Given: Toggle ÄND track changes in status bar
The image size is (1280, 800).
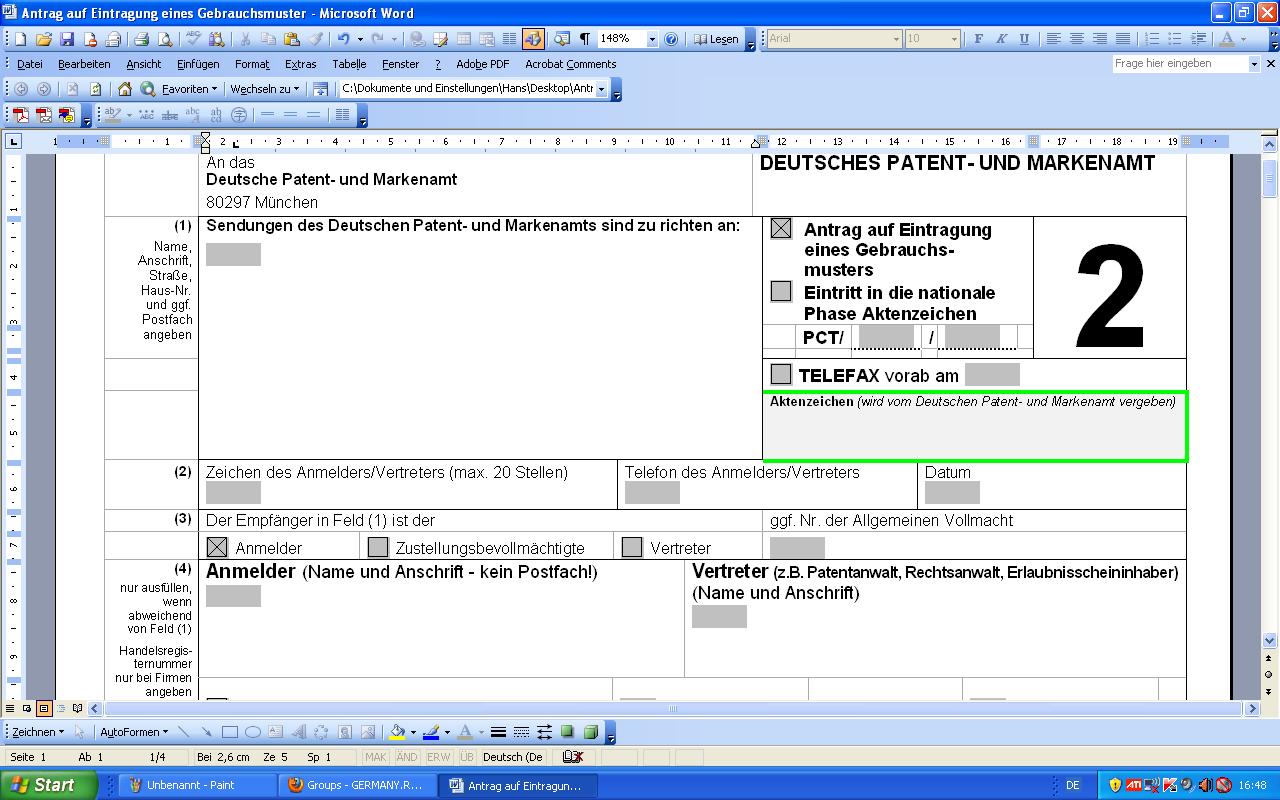Looking at the screenshot, I should [407, 757].
